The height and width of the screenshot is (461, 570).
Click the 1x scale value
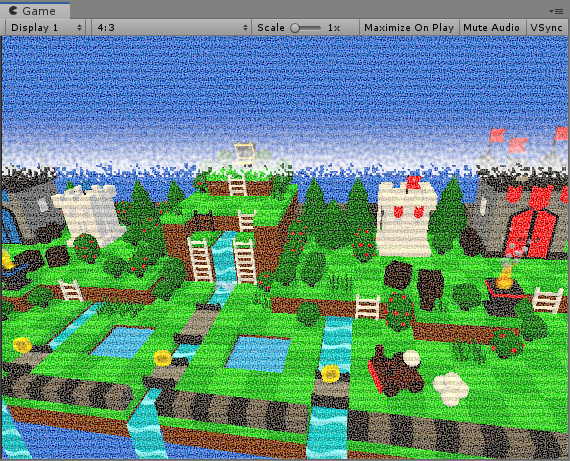[x=334, y=28]
